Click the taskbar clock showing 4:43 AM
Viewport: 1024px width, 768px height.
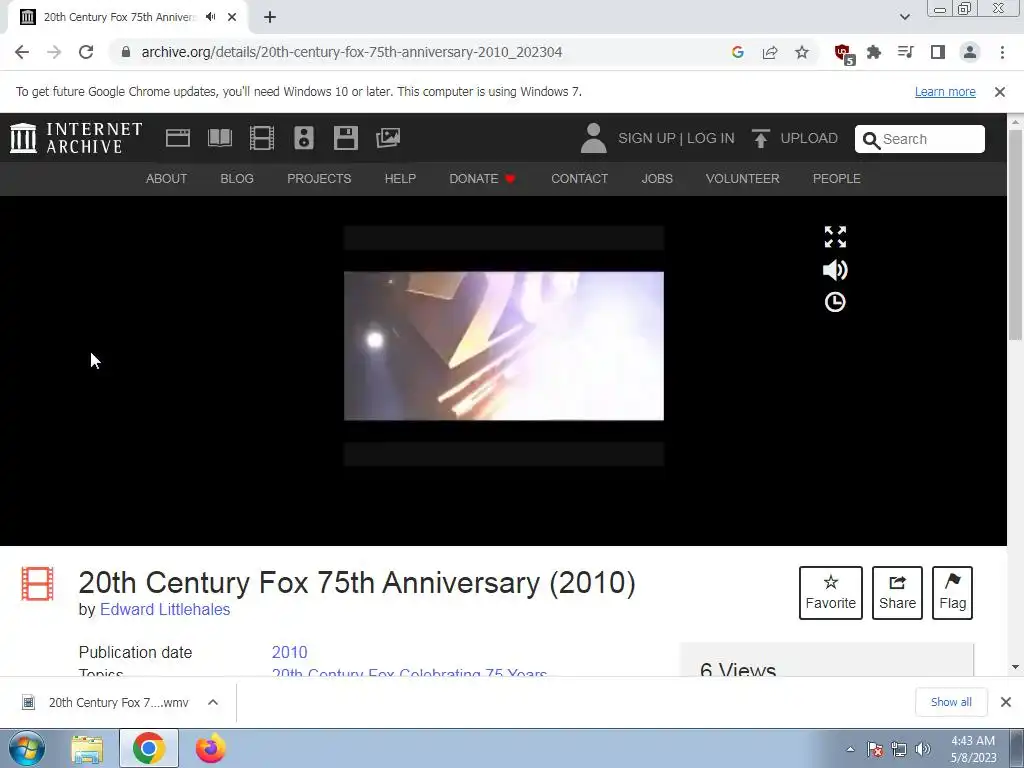(973, 749)
